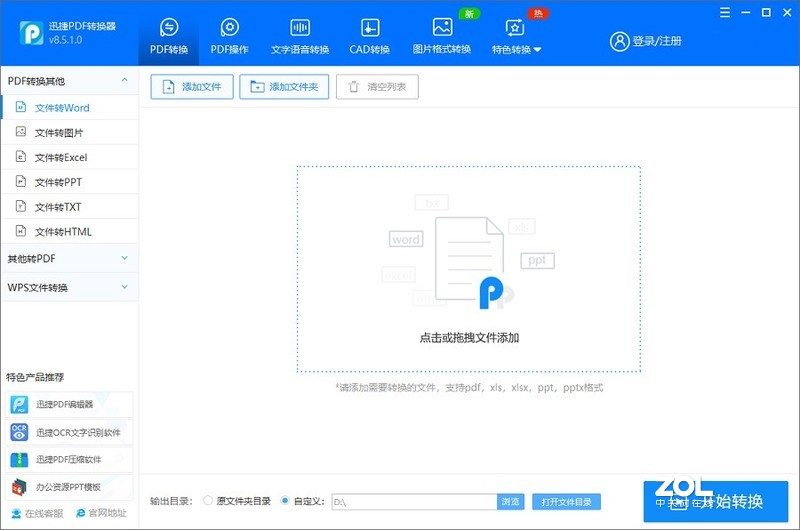Select 自定义 output radio option

285,500
